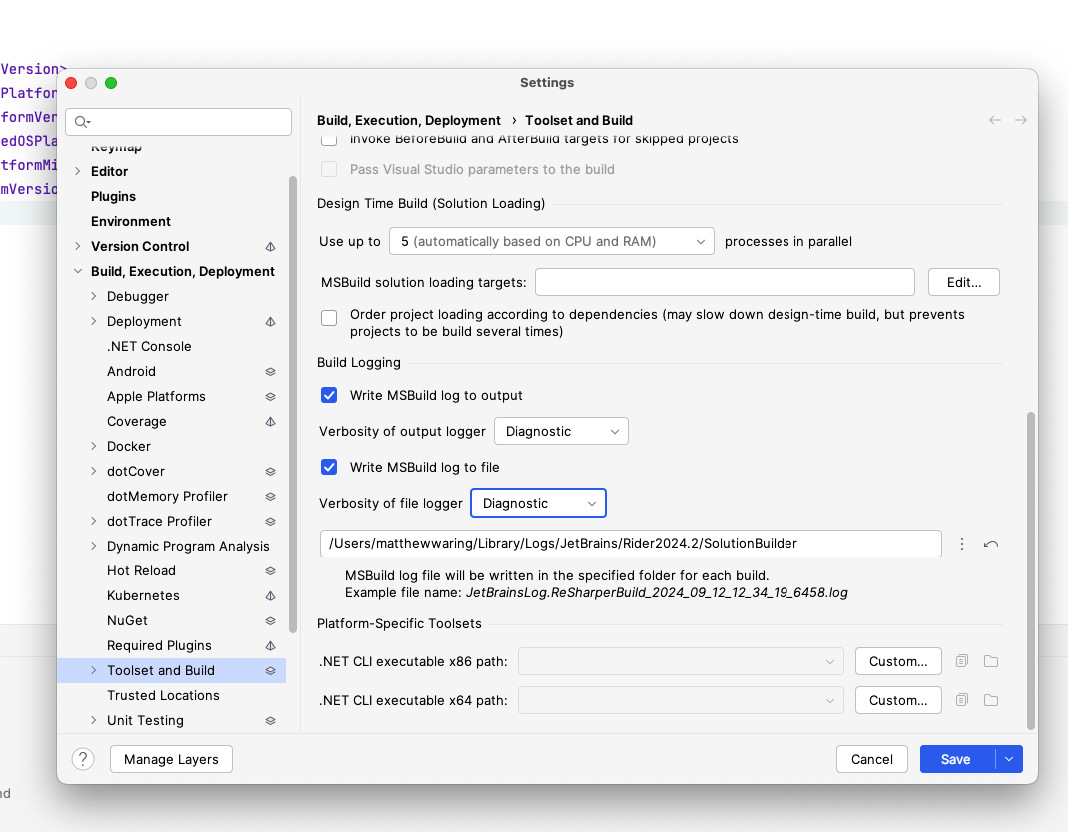The image size is (1068, 832).
Task: Expand the Editor tree node
Action: pyautogui.click(x=78, y=171)
